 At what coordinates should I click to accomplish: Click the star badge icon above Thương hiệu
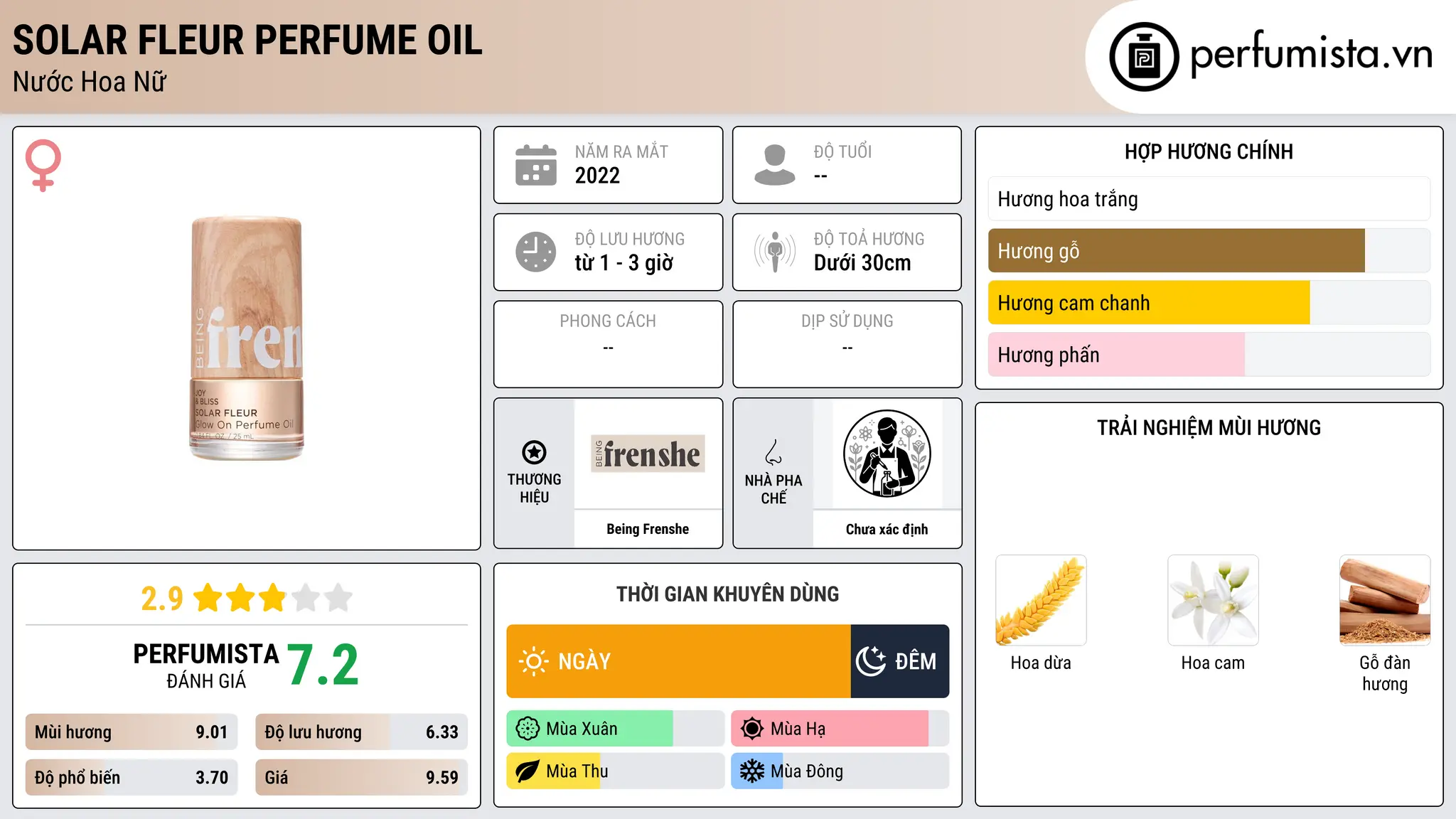(x=534, y=452)
